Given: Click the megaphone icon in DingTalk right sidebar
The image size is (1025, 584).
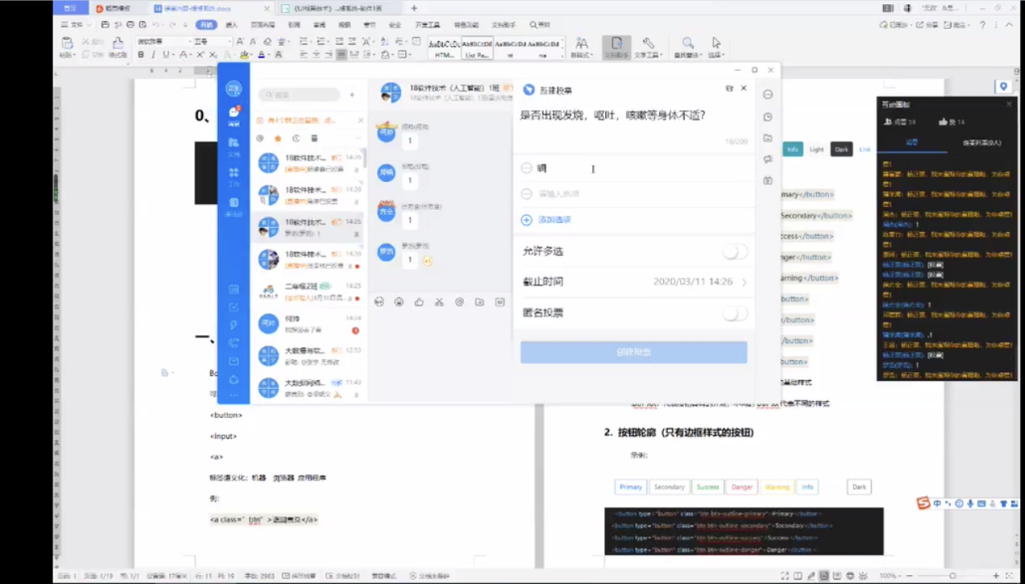Looking at the screenshot, I should (768, 159).
